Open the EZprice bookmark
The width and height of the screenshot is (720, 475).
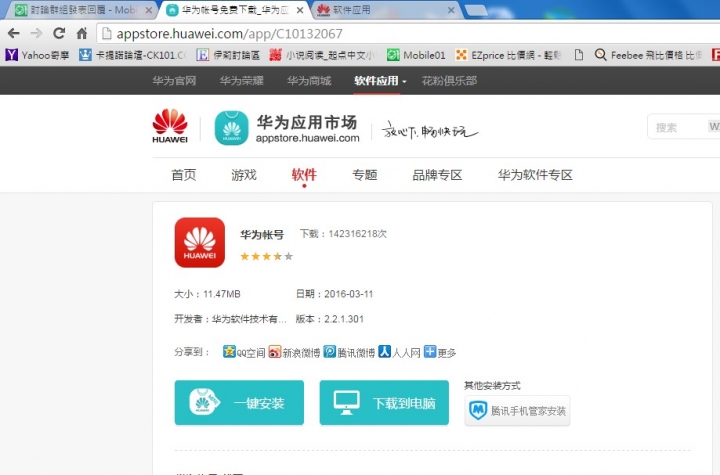pyautogui.click(x=508, y=55)
